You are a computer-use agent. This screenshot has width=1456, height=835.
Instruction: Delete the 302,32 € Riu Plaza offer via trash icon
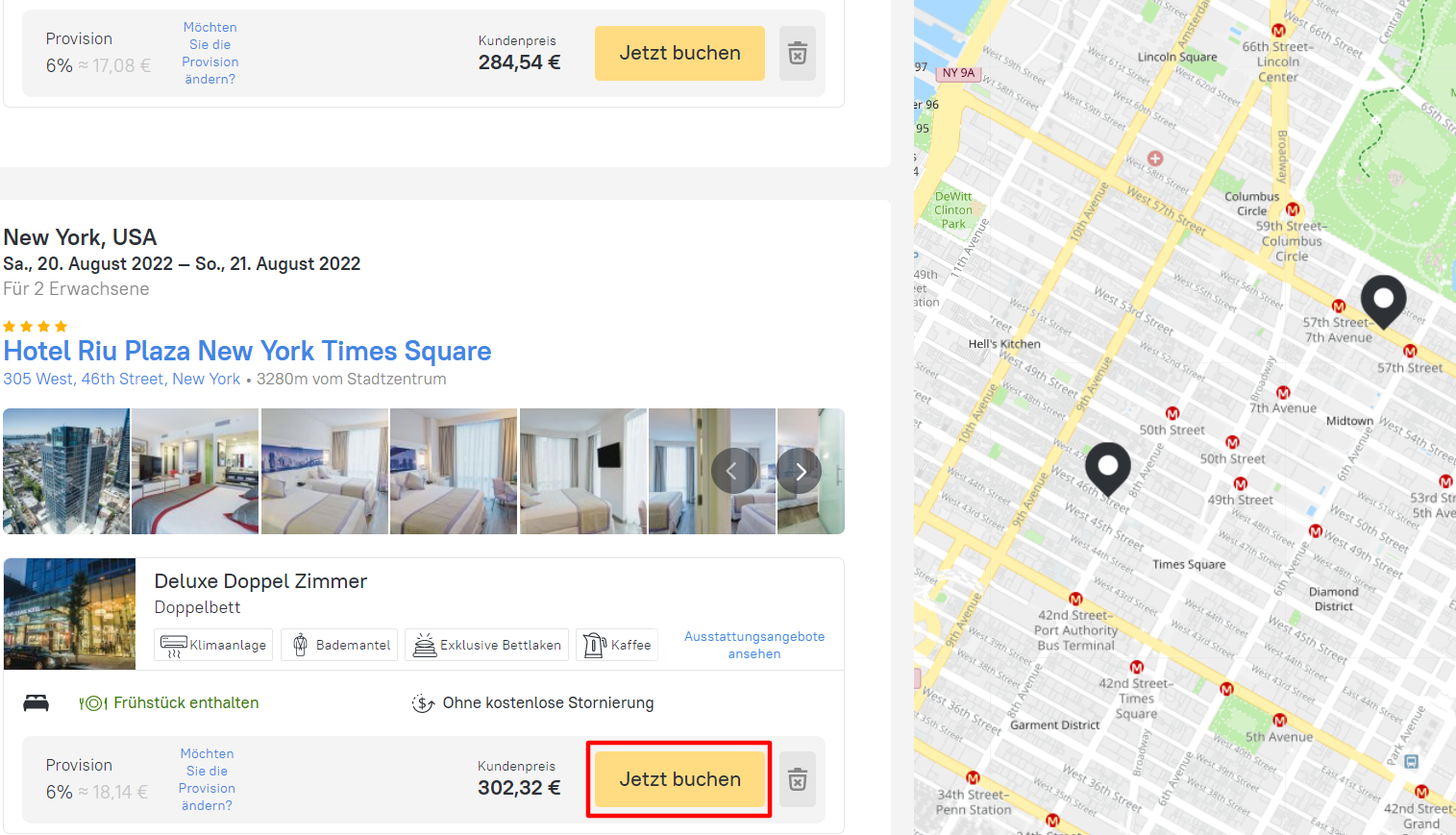pos(798,779)
